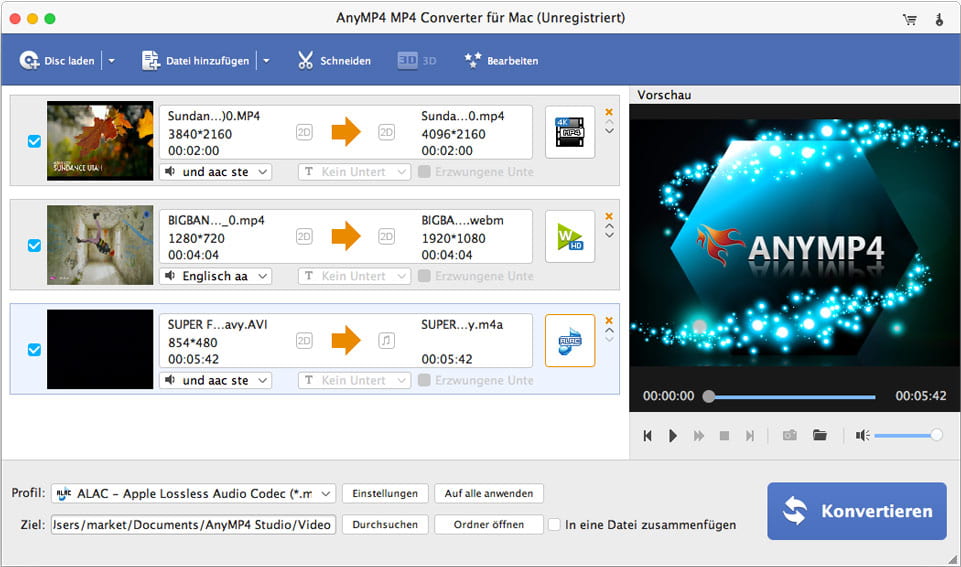Toggle Erzwungene Unte checkbox in BIGBAN row
Image resolution: width=961 pixels, height=567 pixels.
pos(424,276)
